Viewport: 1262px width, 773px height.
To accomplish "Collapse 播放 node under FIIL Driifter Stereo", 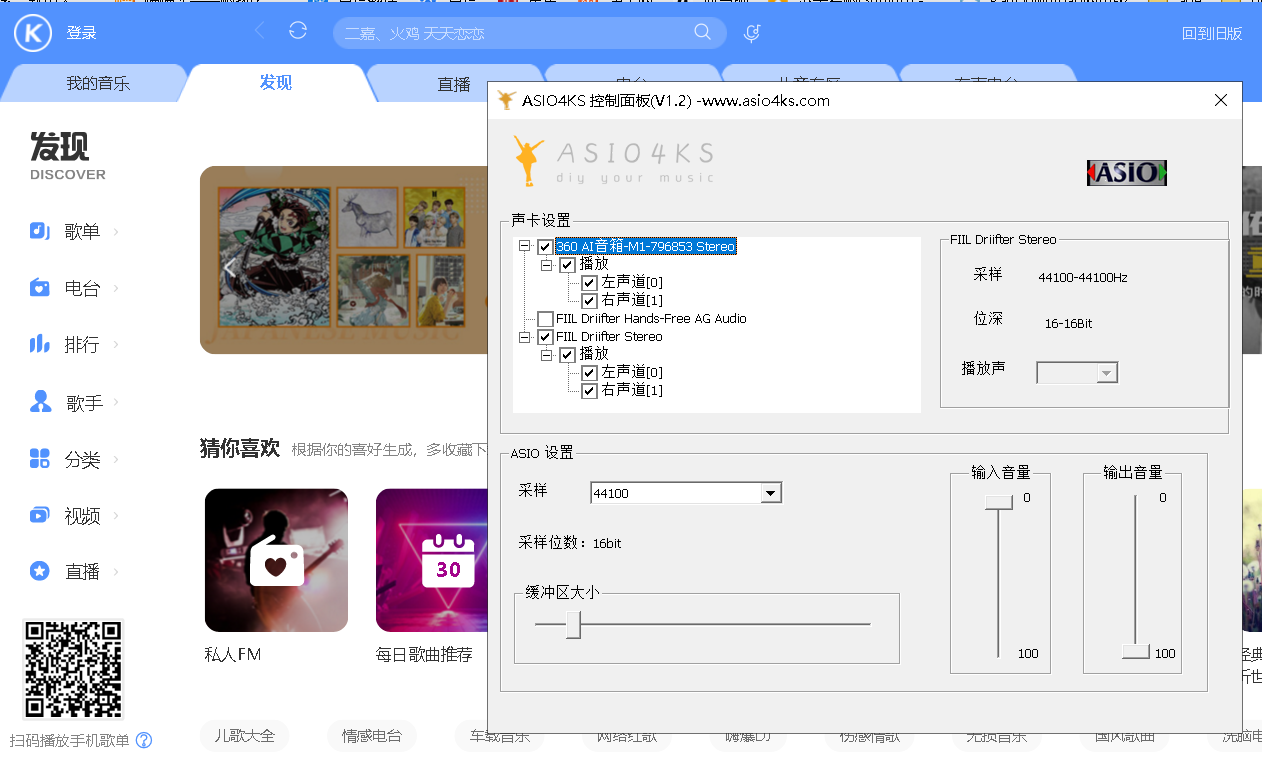I will (x=547, y=355).
